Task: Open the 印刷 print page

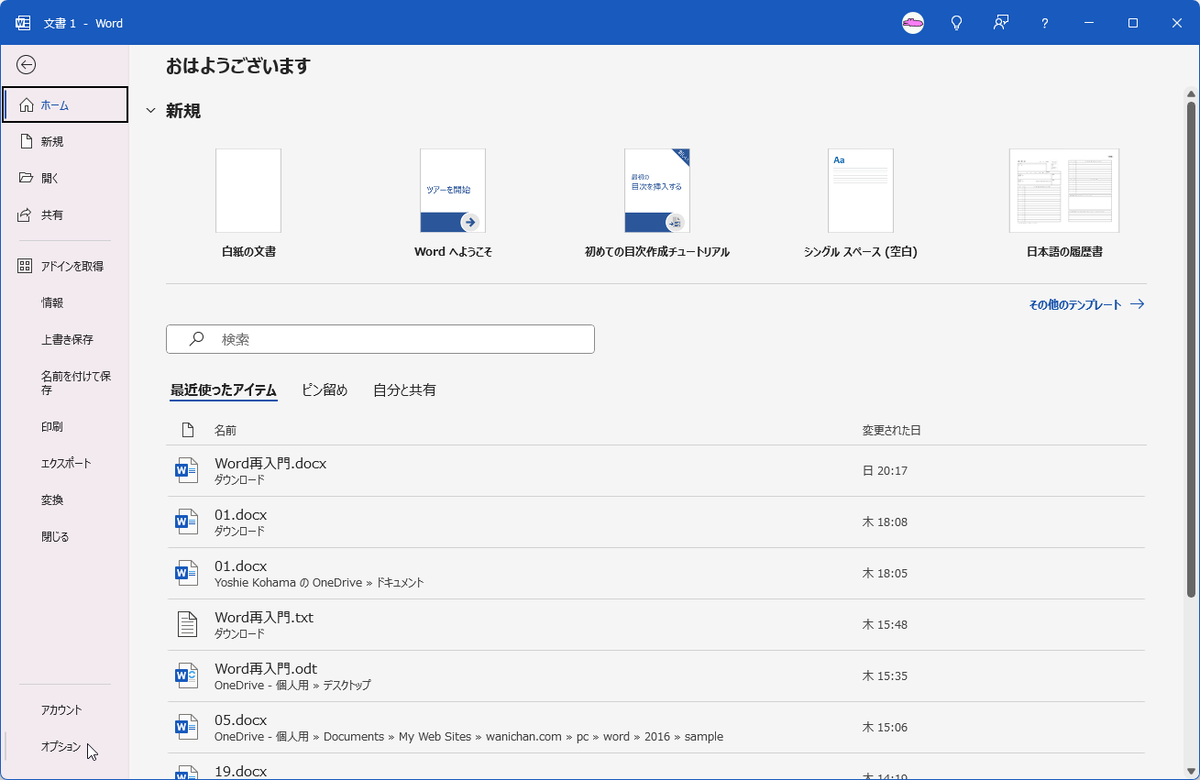Action: (x=66, y=427)
